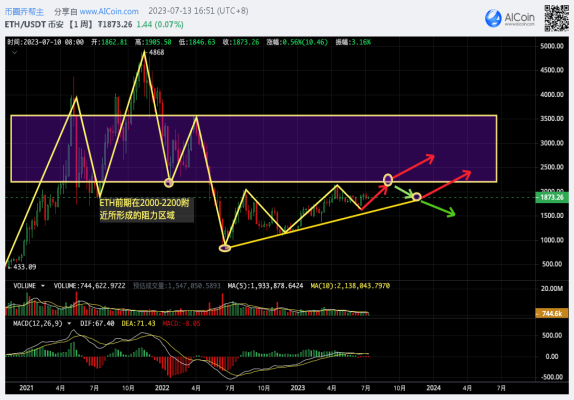Click the MA(5) volume value
The image size is (574, 400).
tap(265, 286)
